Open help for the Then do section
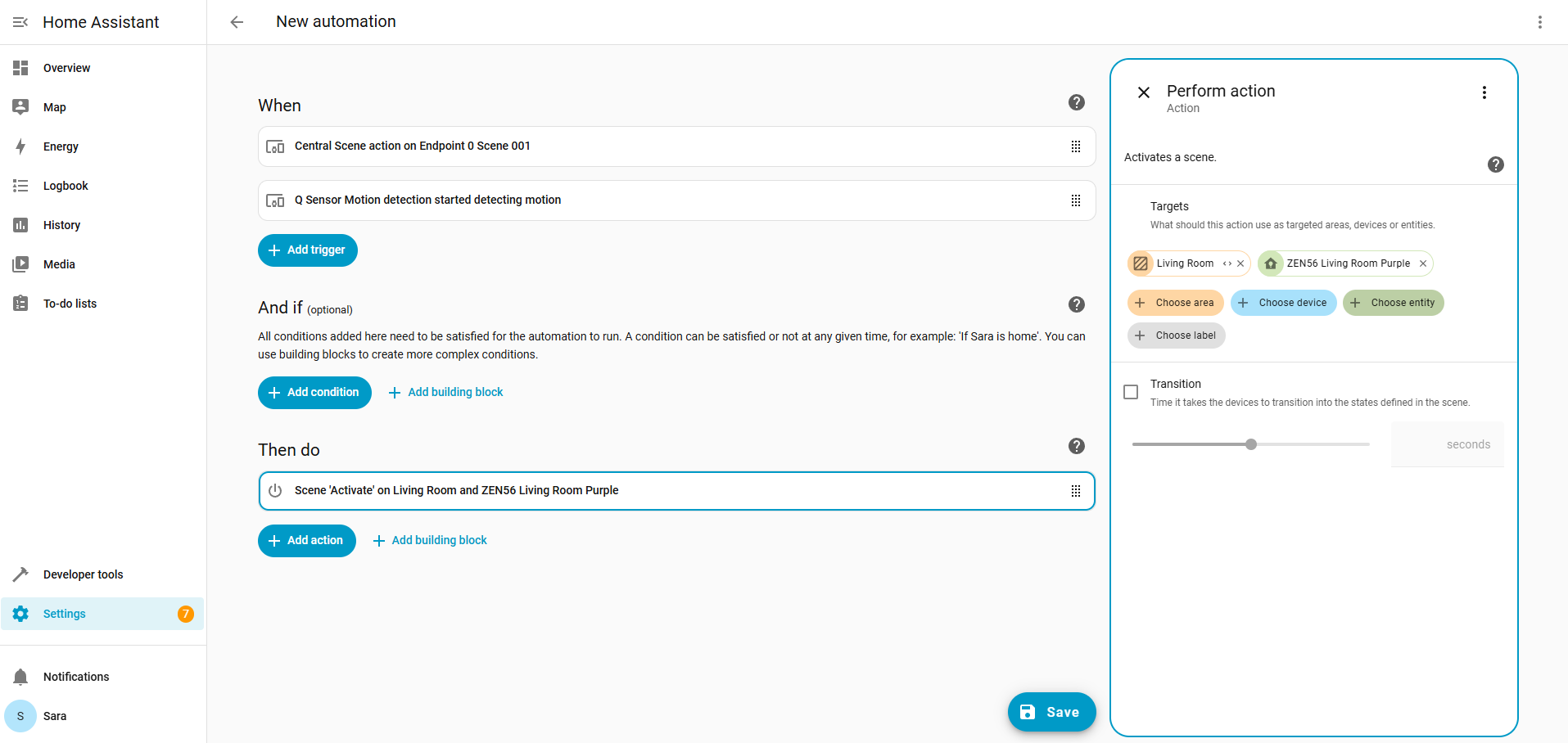This screenshot has height=743, width=1568. tap(1076, 446)
